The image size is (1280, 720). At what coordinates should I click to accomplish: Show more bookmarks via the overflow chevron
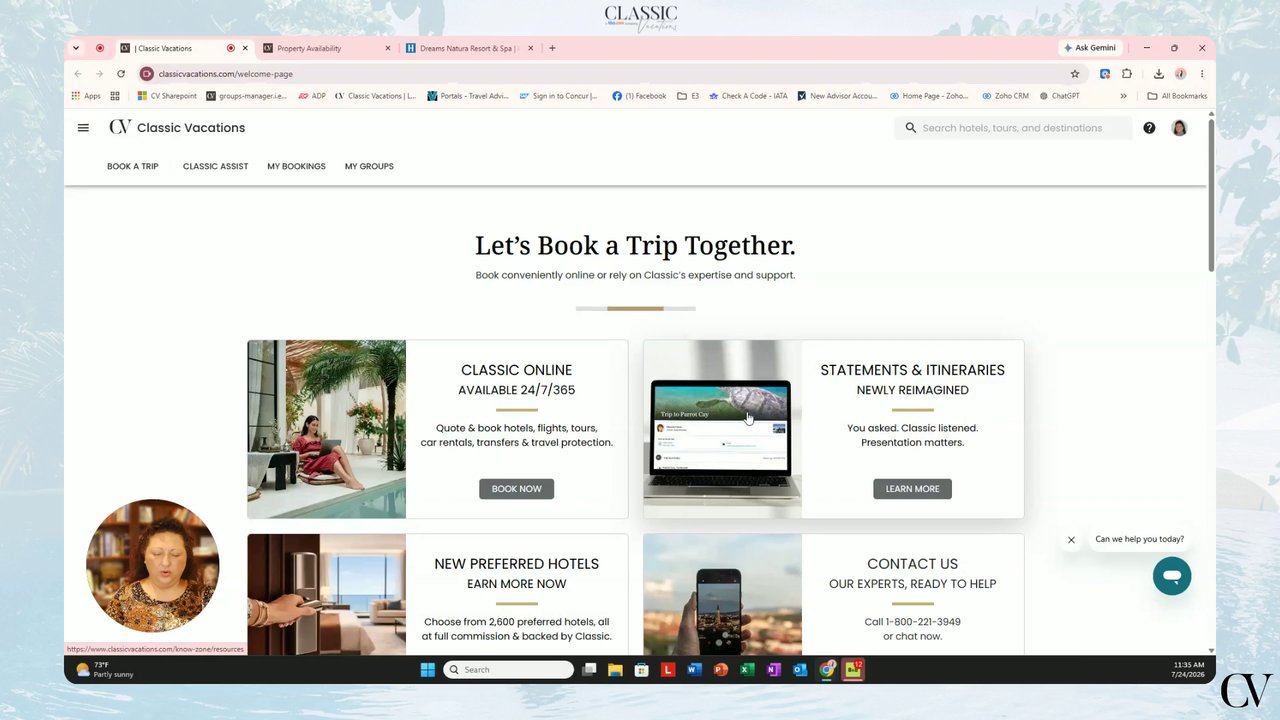tap(1123, 96)
